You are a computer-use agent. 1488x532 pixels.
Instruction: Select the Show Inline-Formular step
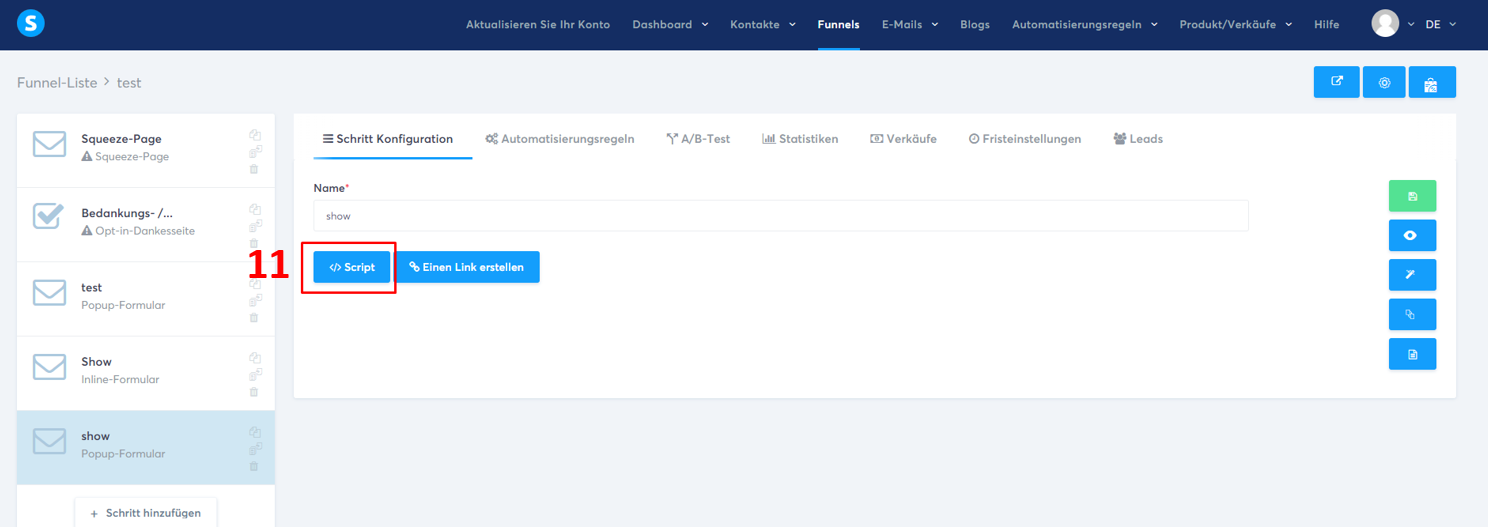click(x=146, y=373)
